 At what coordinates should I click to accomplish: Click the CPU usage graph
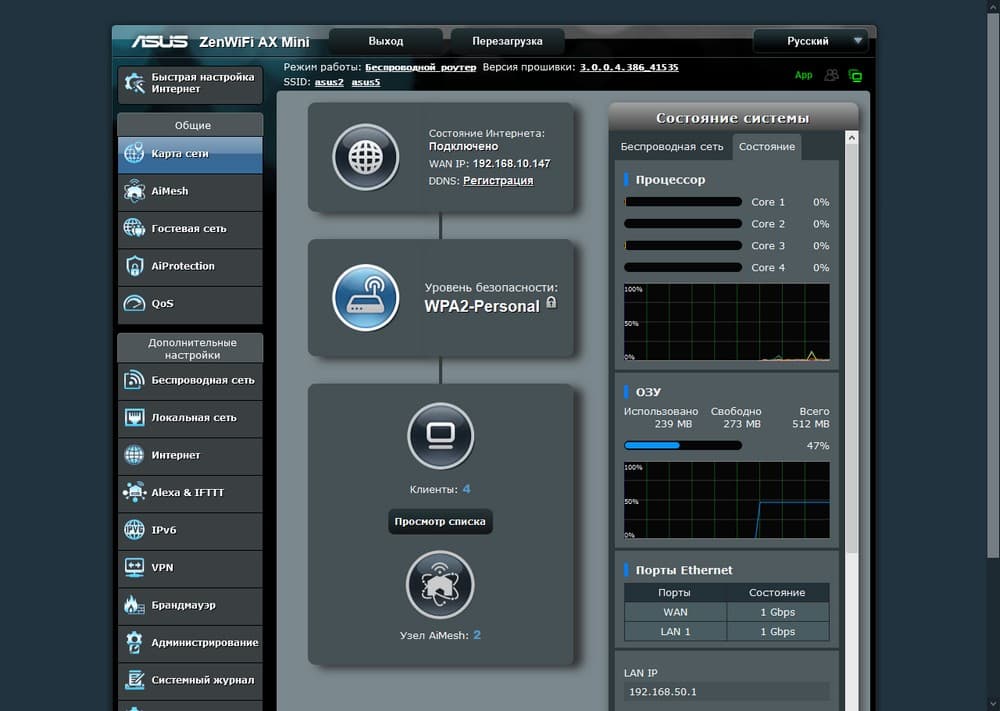point(726,323)
